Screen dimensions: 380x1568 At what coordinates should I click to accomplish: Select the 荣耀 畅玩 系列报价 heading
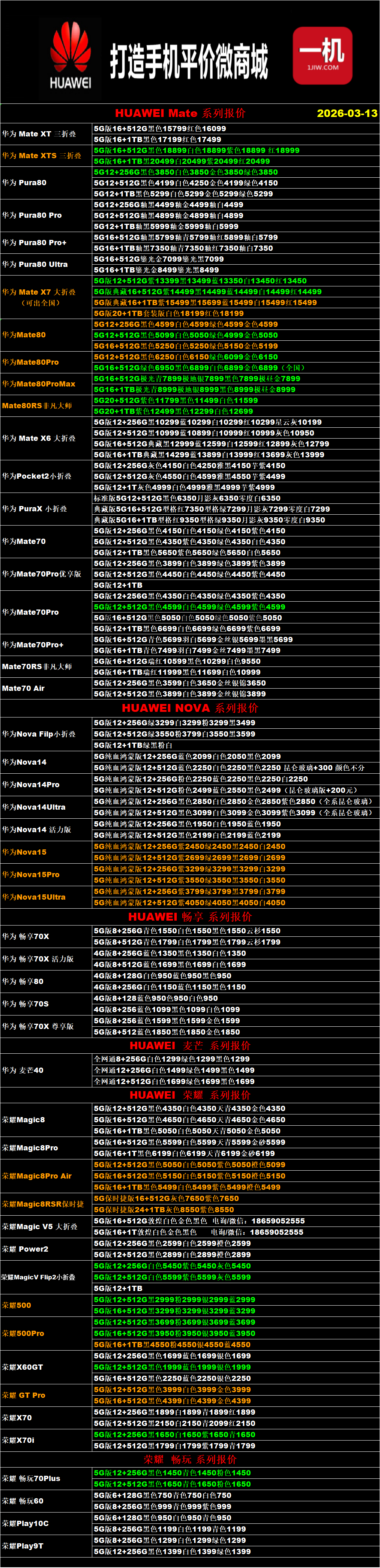point(189,1460)
